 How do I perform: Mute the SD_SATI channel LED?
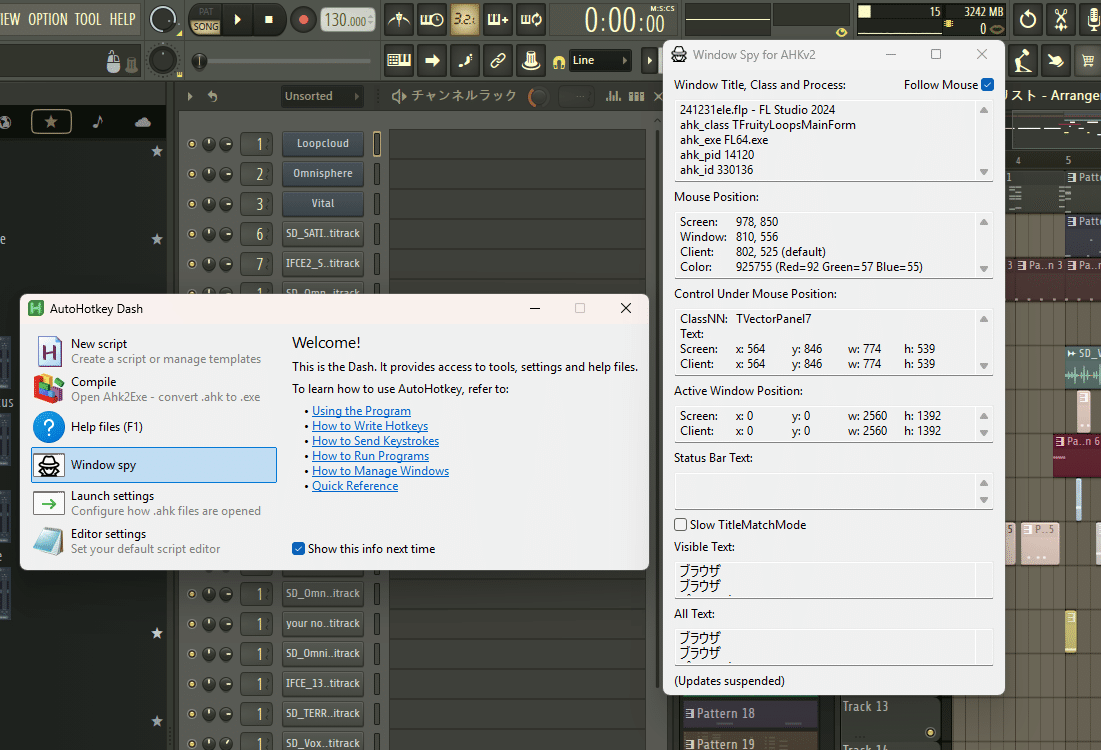click(x=192, y=234)
